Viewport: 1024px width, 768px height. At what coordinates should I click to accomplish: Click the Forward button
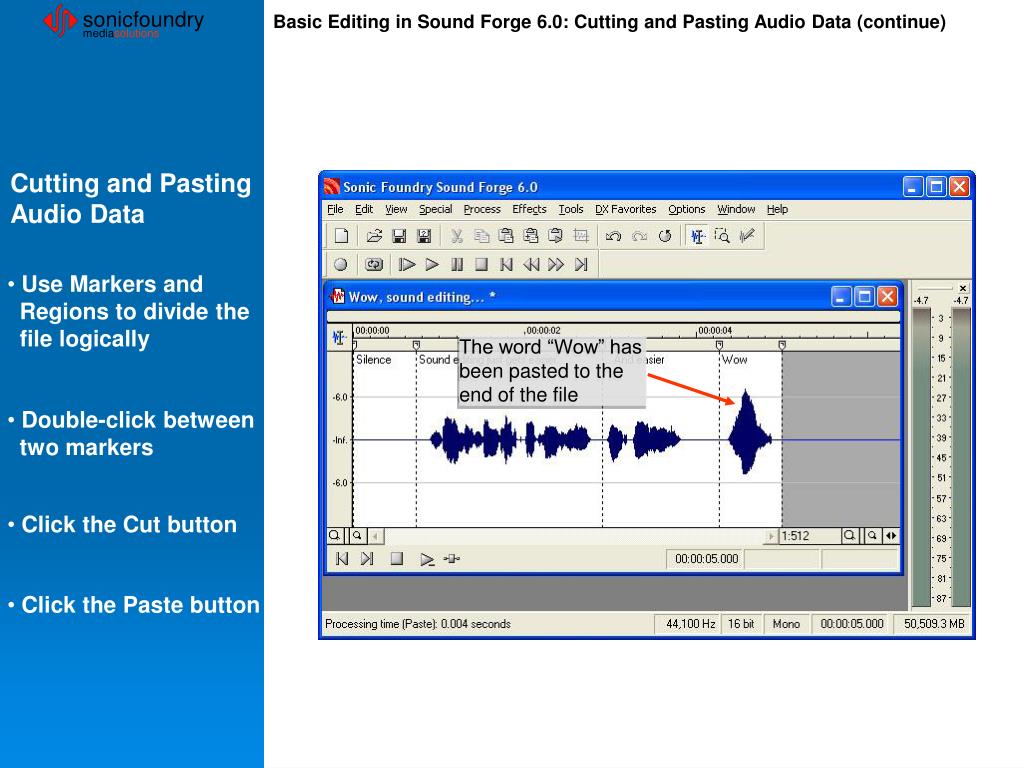[x=556, y=264]
